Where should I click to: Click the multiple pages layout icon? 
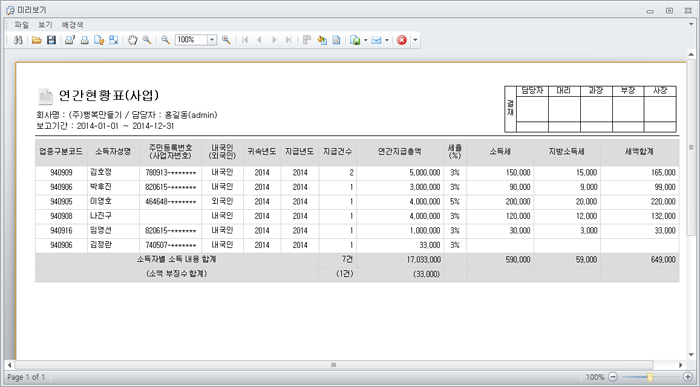pyautogui.click(x=307, y=40)
